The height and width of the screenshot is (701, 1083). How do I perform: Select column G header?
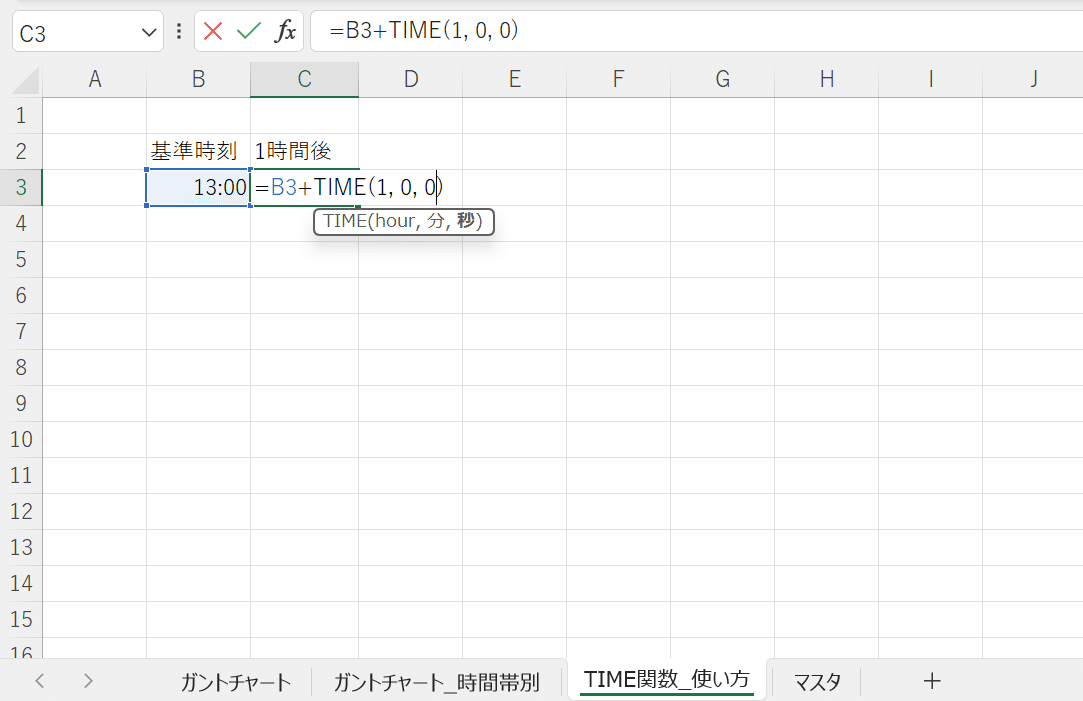[x=722, y=79]
